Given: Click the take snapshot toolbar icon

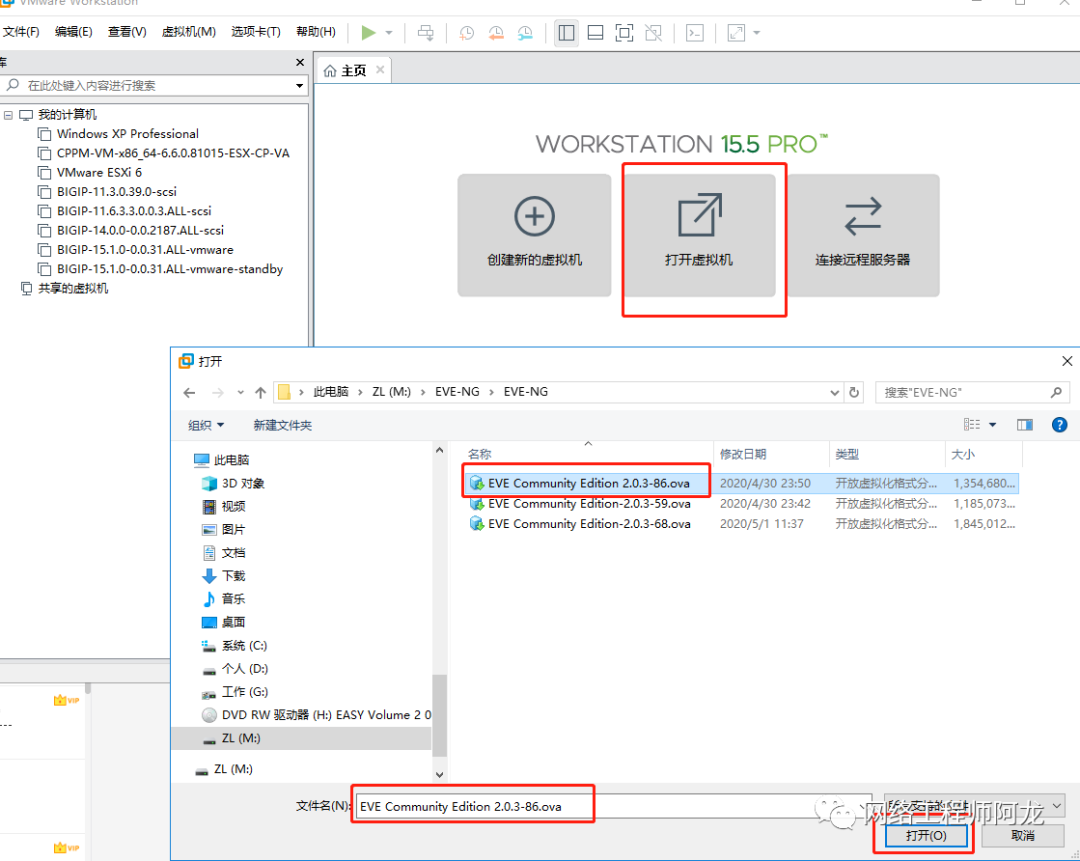Looking at the screenshot, I should coord(466,32).
